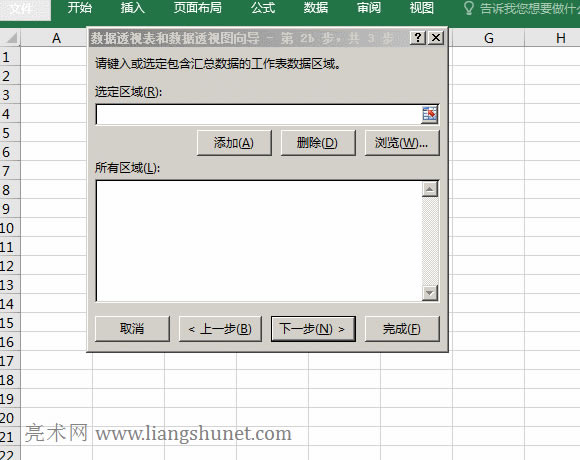The image size is (580, 460).
Task: Click the collapse dialog range selector icon
Action: (429, 115)
